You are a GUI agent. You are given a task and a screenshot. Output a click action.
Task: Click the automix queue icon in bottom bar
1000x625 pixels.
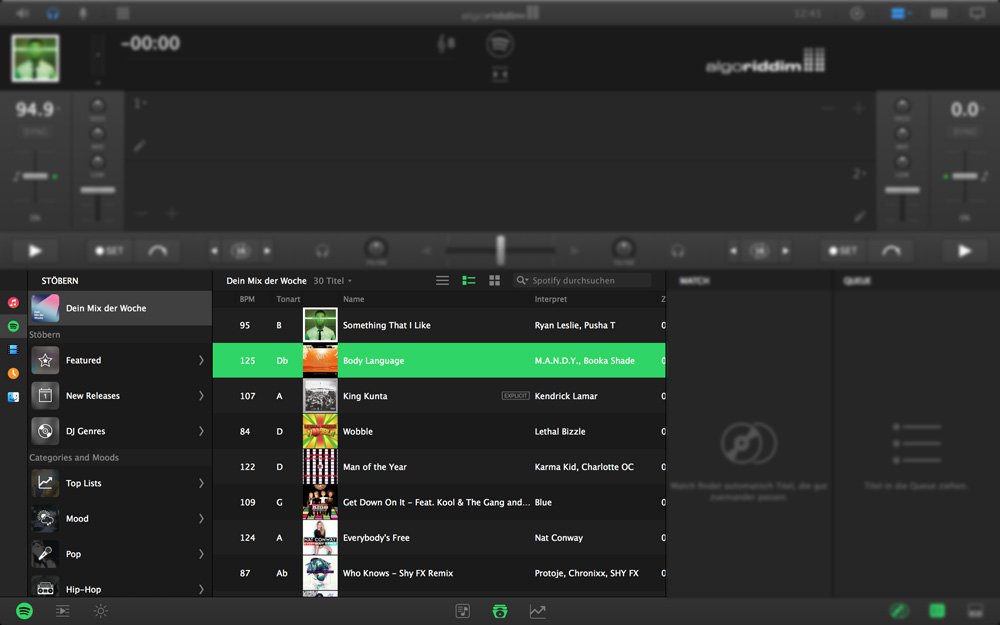click(x=62, y=611)
